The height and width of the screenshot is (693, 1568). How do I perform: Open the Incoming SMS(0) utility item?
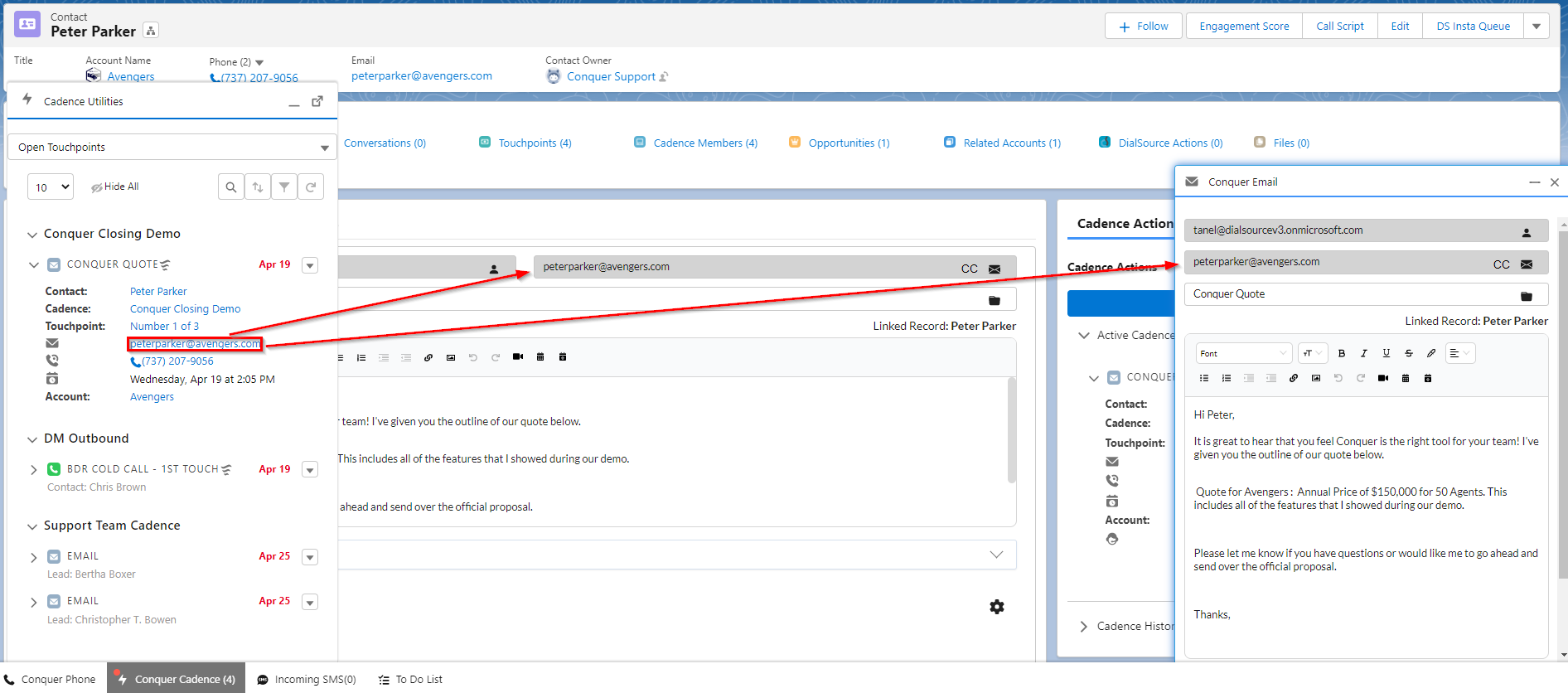click(306, 679)
